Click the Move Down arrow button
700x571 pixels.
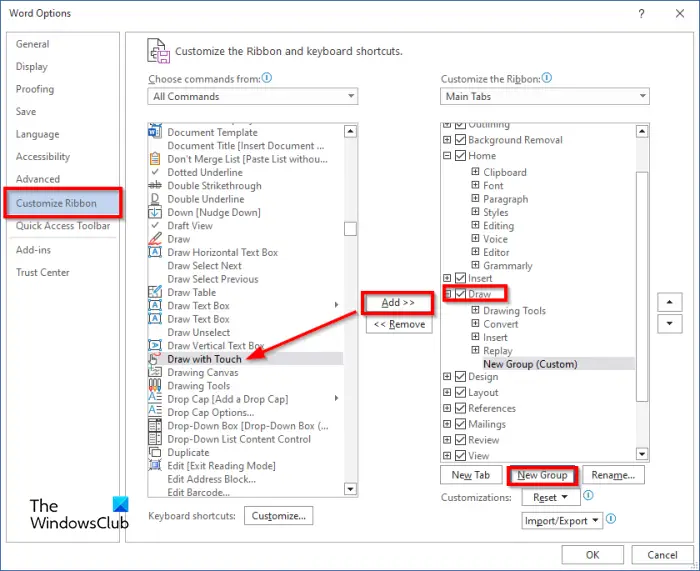[669, 323]
